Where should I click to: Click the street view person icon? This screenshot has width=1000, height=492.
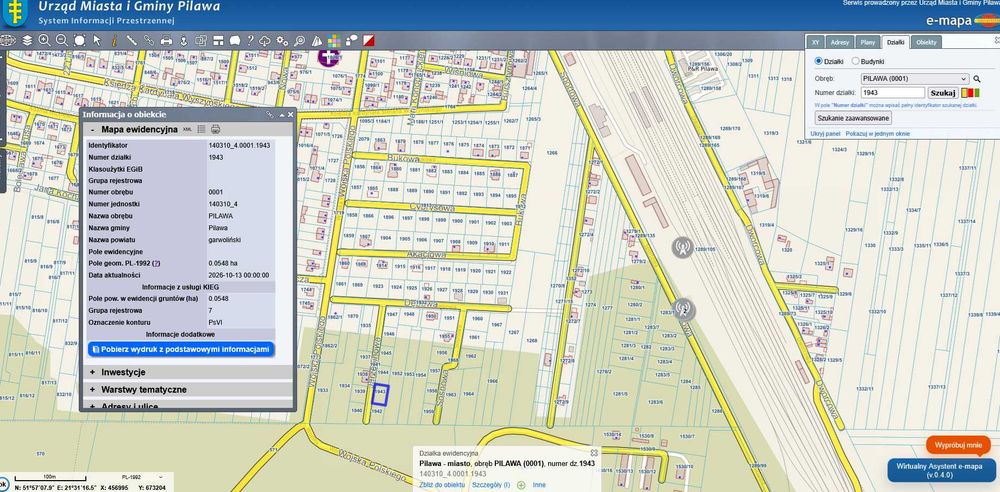[x=183, y=40]
